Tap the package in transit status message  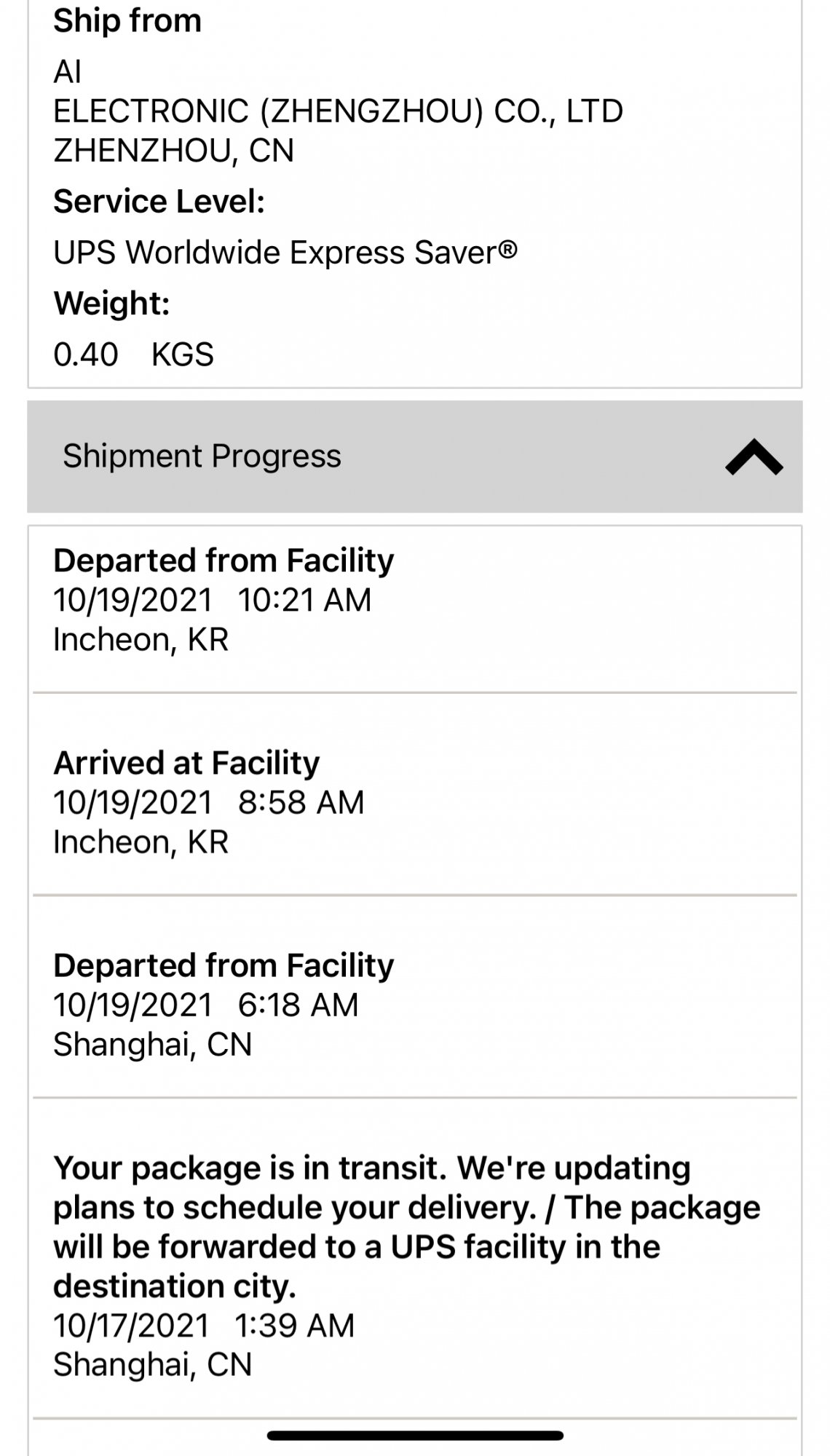[406, 1227]
